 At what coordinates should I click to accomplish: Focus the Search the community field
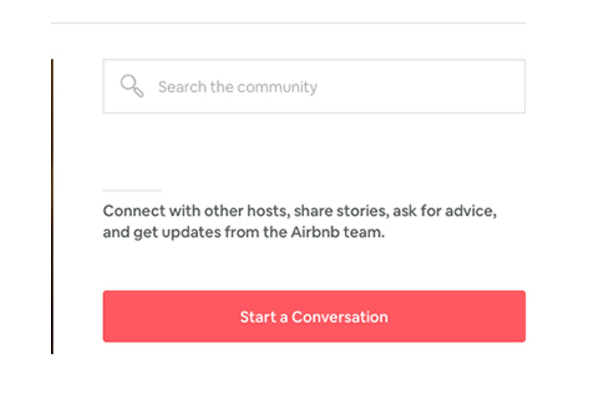pos(314,86)
